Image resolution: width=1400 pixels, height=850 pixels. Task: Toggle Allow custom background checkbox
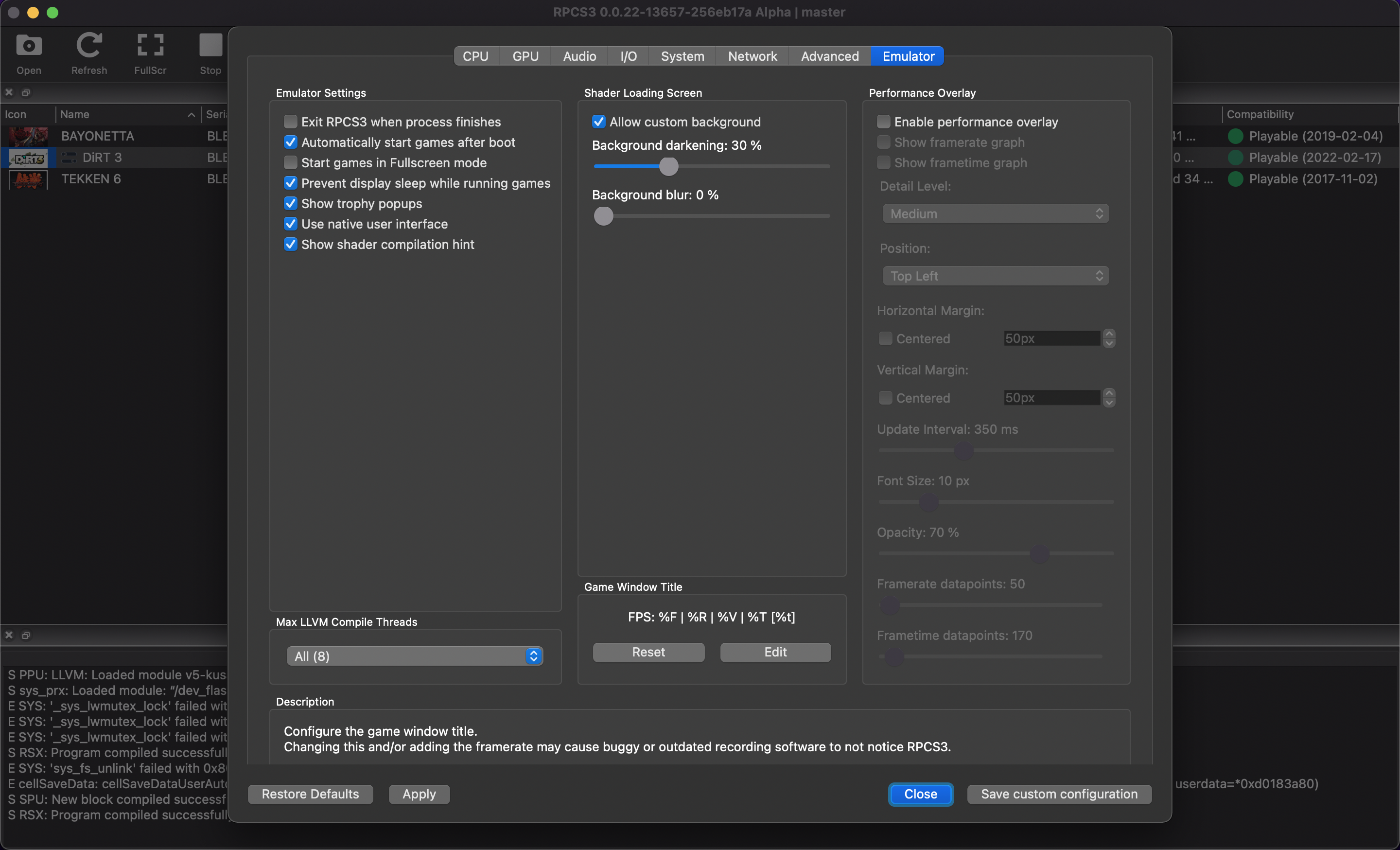pyautogui.click(x=598, y=122)
